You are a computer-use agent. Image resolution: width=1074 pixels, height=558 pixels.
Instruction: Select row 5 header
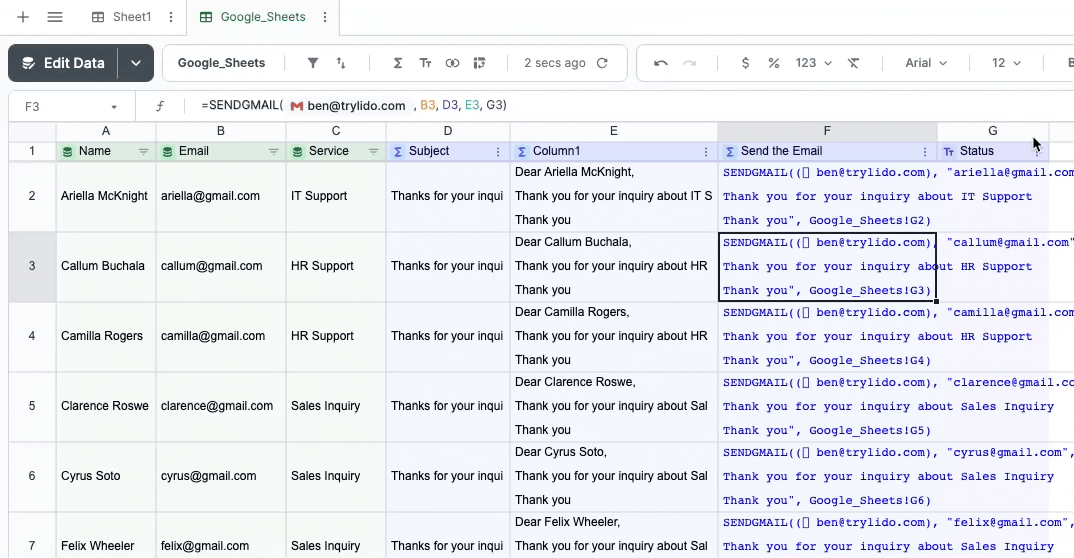(32, 406)
